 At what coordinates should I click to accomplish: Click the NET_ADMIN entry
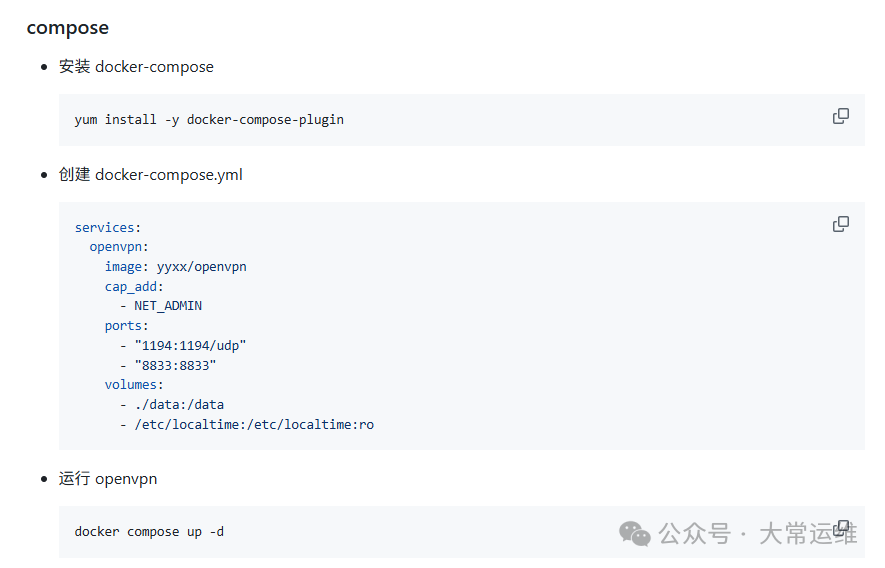tap(168, 305)
